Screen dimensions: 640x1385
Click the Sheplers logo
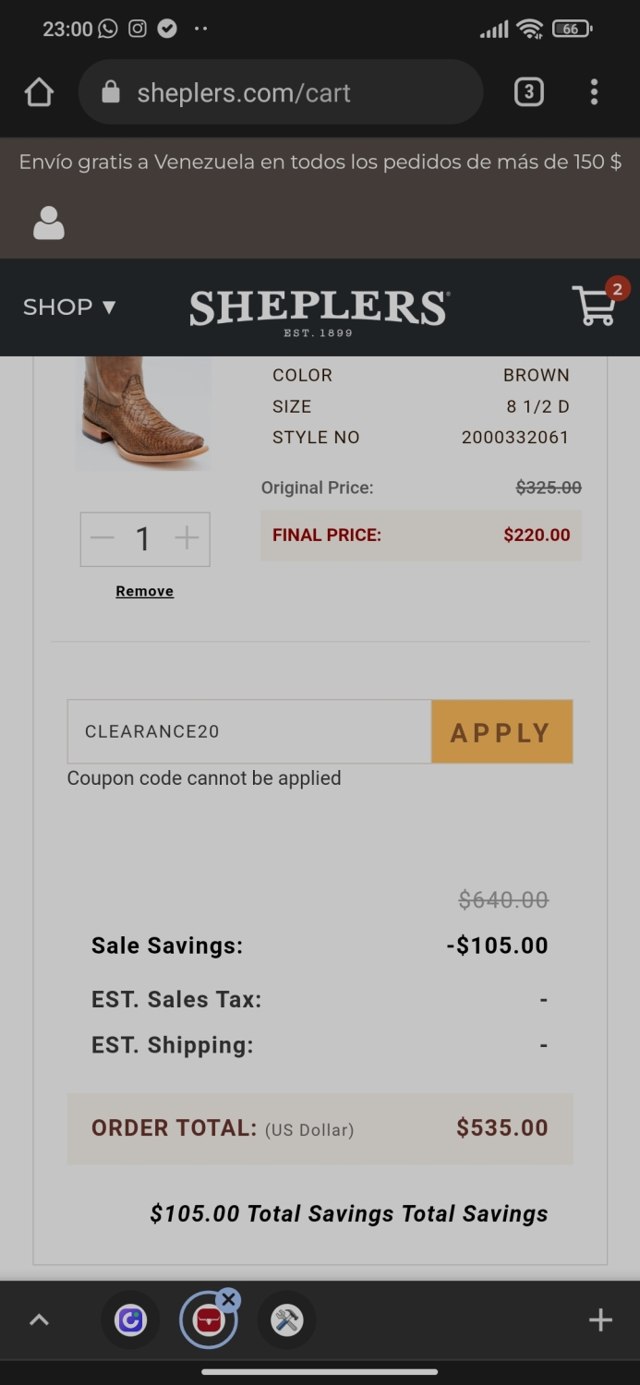pos(319,308)
